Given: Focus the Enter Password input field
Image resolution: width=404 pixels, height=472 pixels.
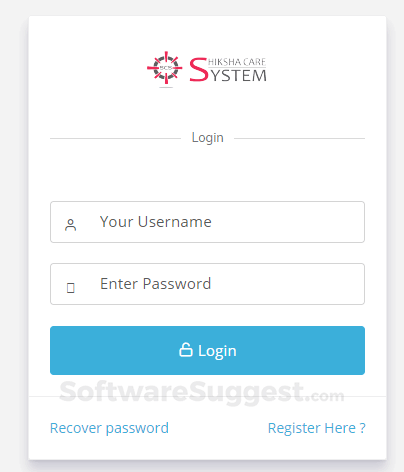Looking at the screenshot, I should 207,284.
